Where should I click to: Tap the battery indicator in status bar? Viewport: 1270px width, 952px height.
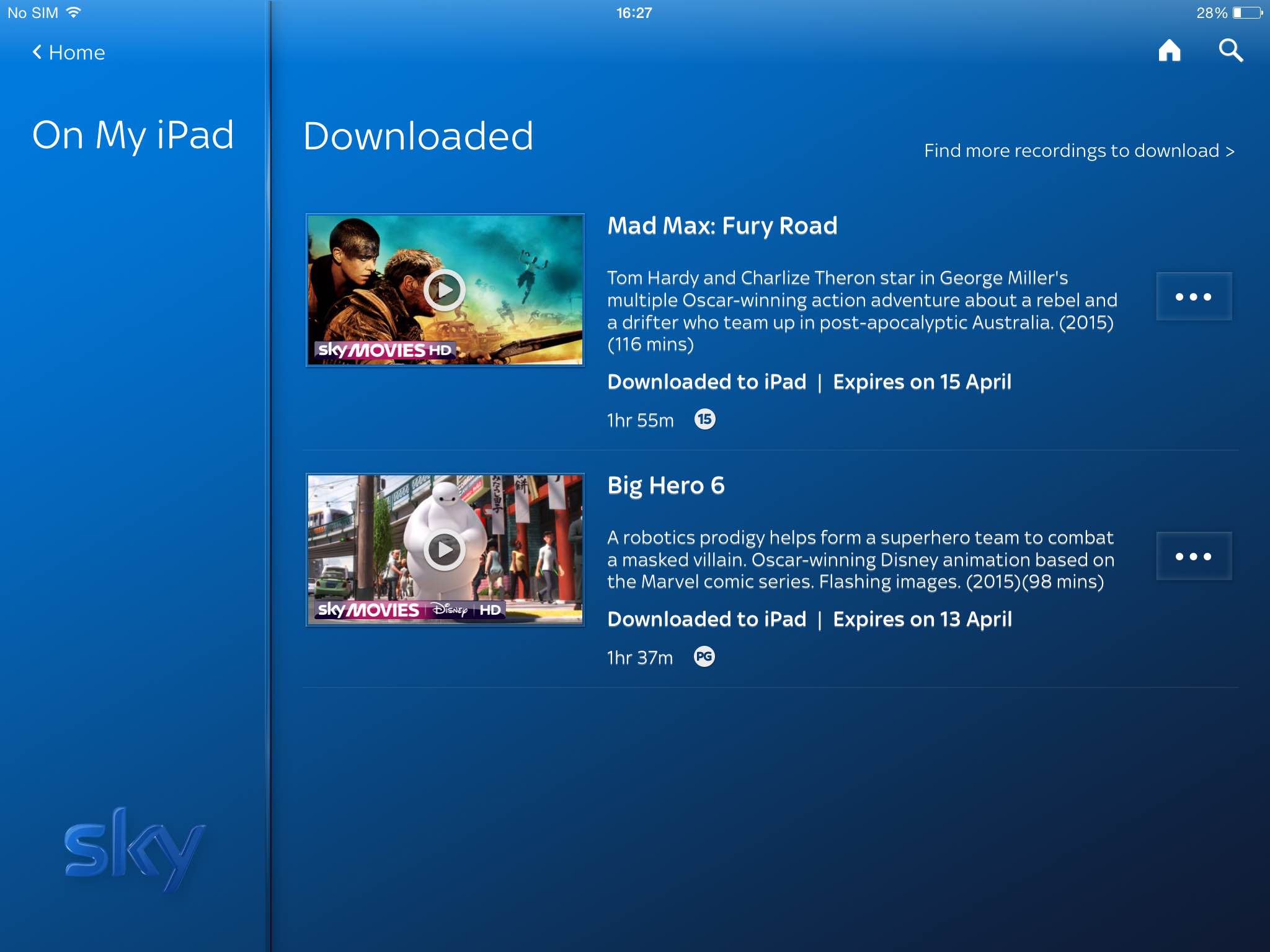click(x=1247, y=13)
